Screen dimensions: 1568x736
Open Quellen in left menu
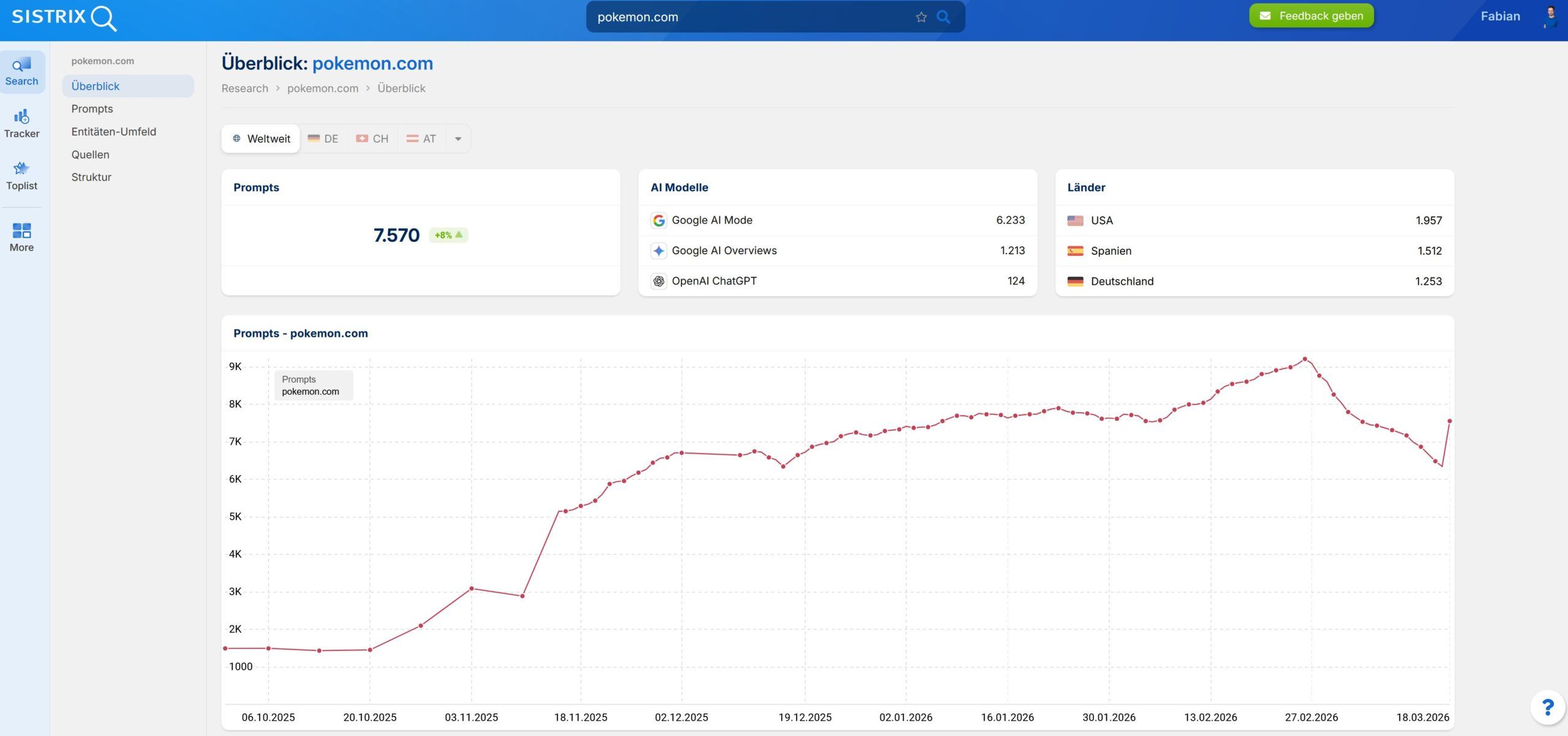click(x=90, y=155)
